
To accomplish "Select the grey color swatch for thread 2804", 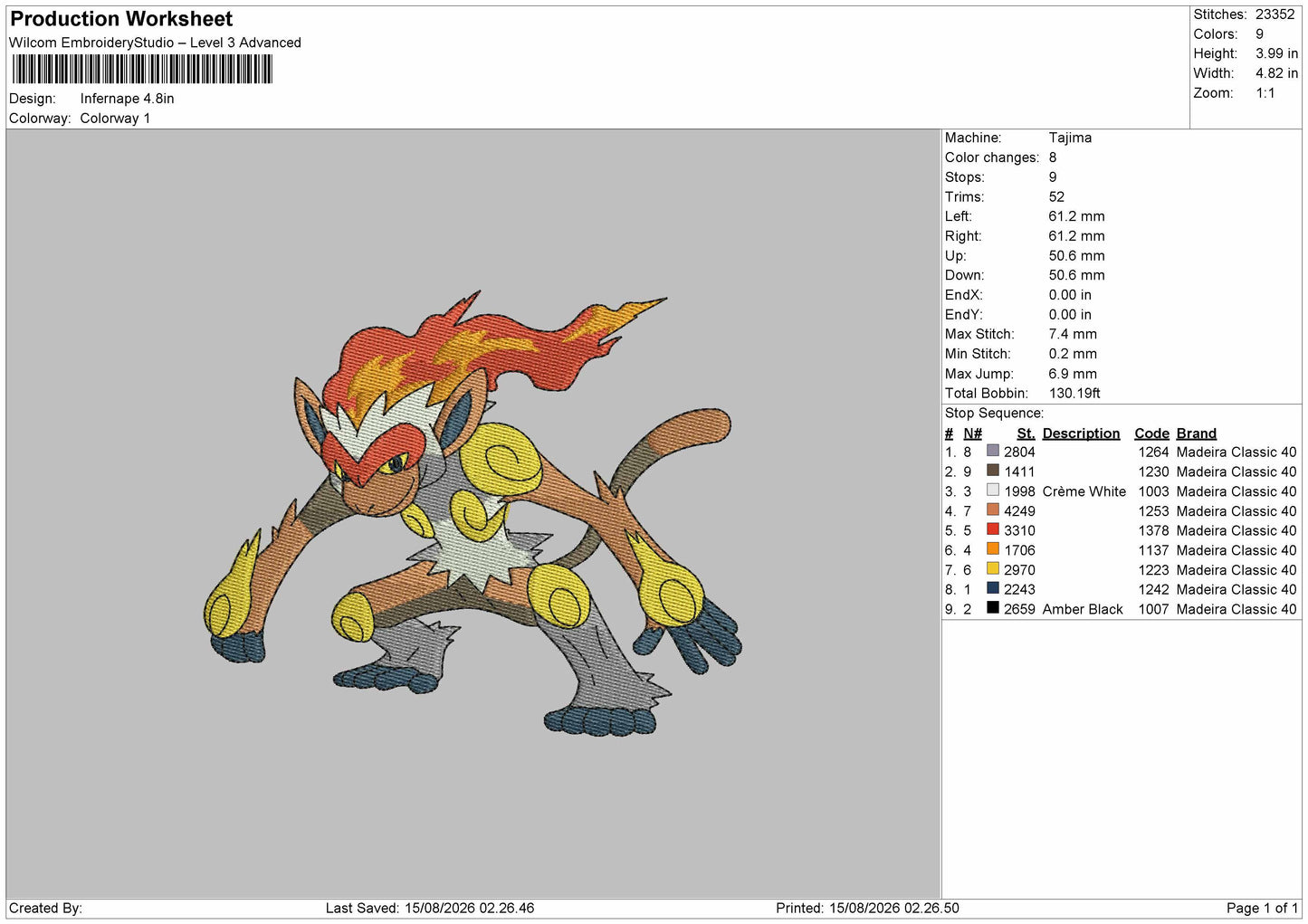I will (x=993, y=451).
